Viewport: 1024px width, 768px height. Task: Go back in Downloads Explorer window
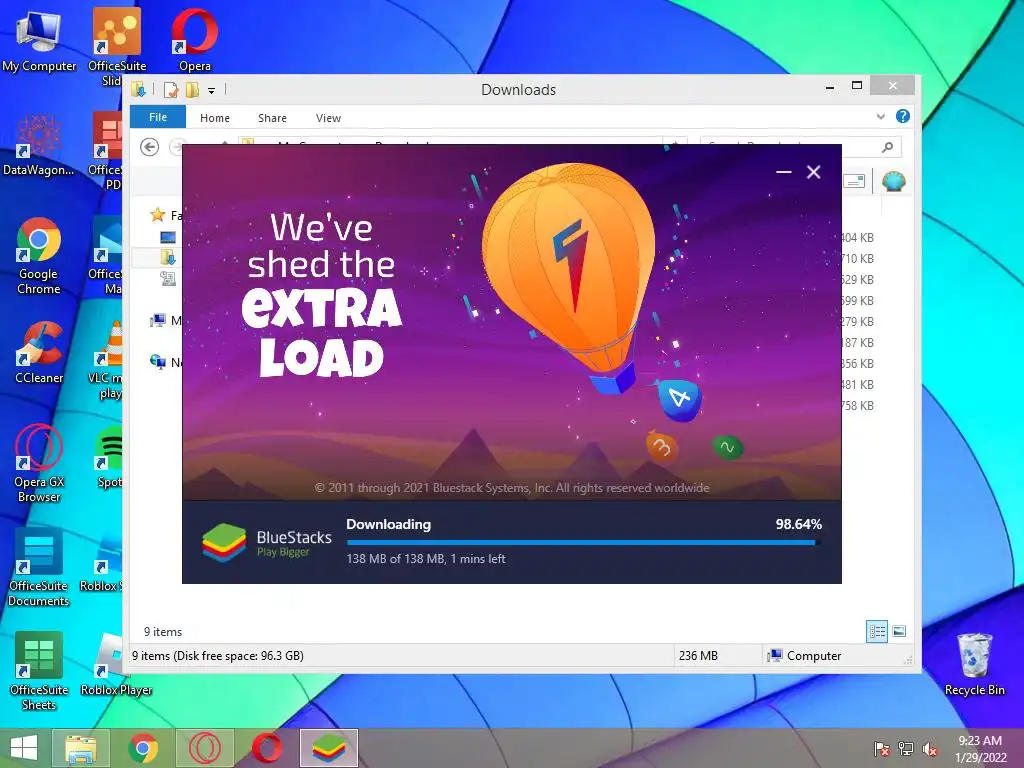[x=150, y=147]
